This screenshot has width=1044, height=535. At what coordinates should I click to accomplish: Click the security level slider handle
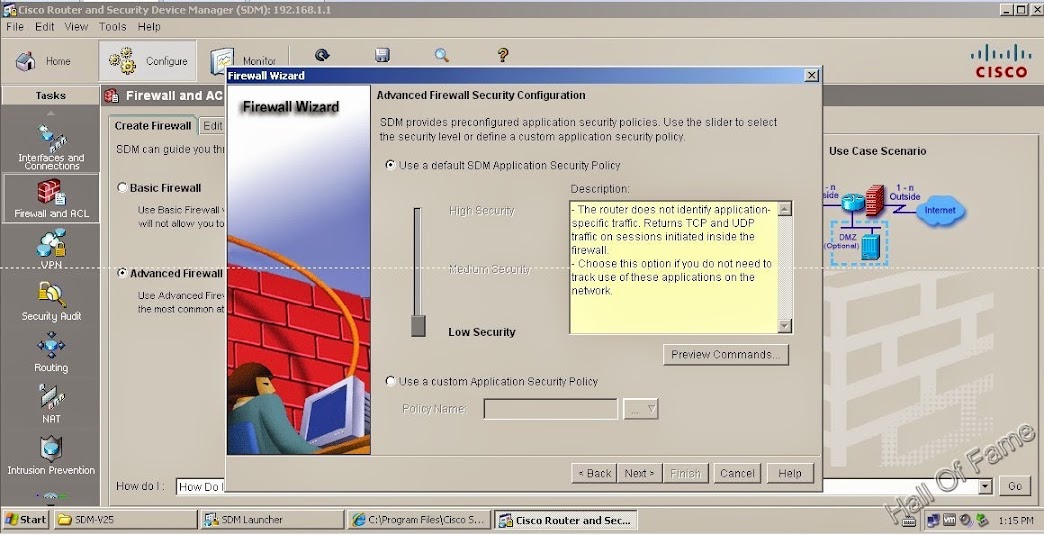(418, 326)
